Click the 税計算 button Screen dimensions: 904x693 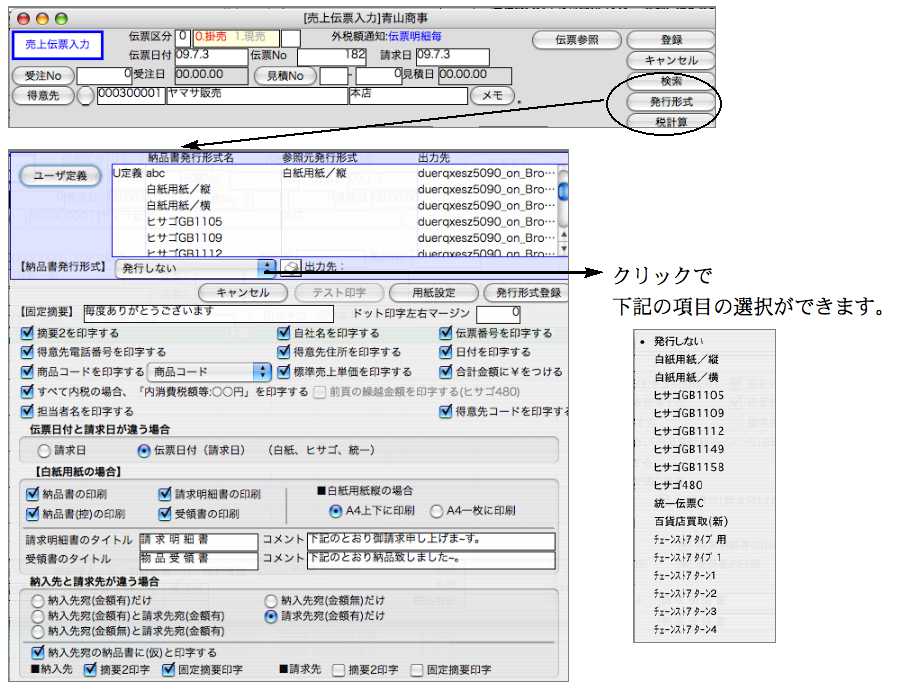671,122
